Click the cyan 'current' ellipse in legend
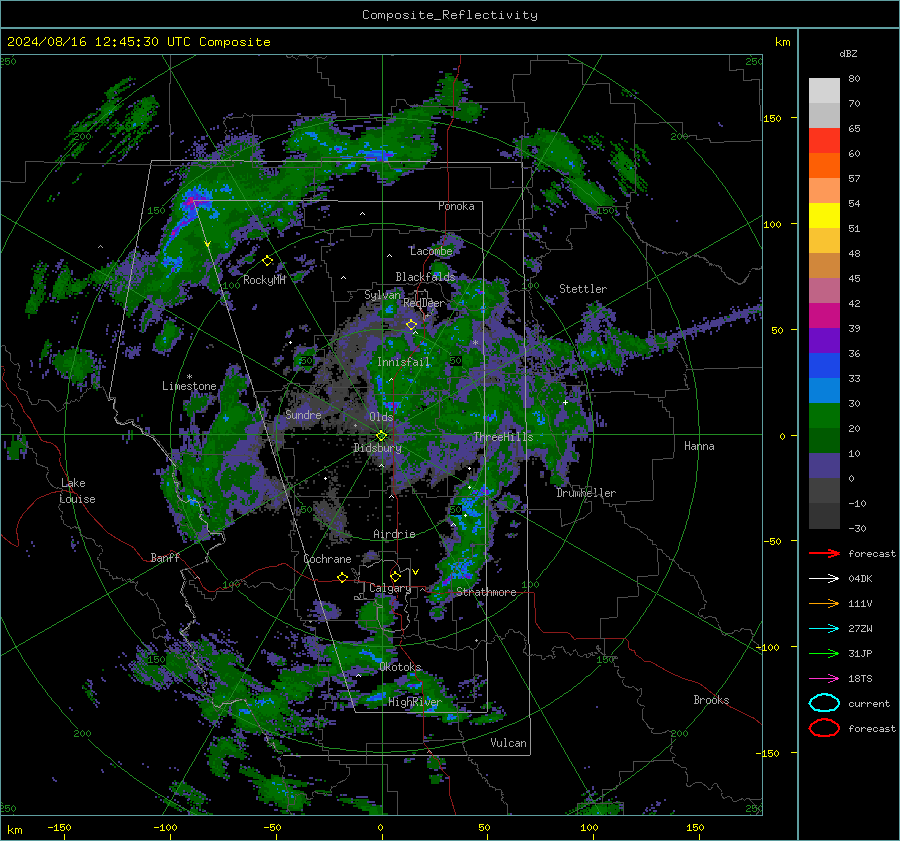The width and height of the screenshot is (900, 841). [x=824, y=703]
